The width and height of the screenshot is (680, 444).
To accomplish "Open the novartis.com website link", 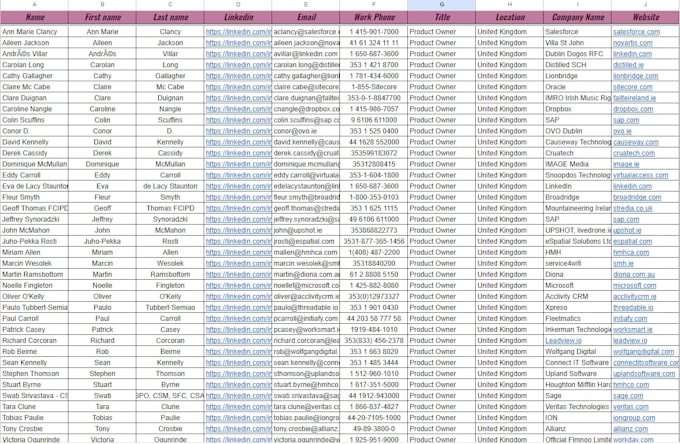I will point(632,43).
